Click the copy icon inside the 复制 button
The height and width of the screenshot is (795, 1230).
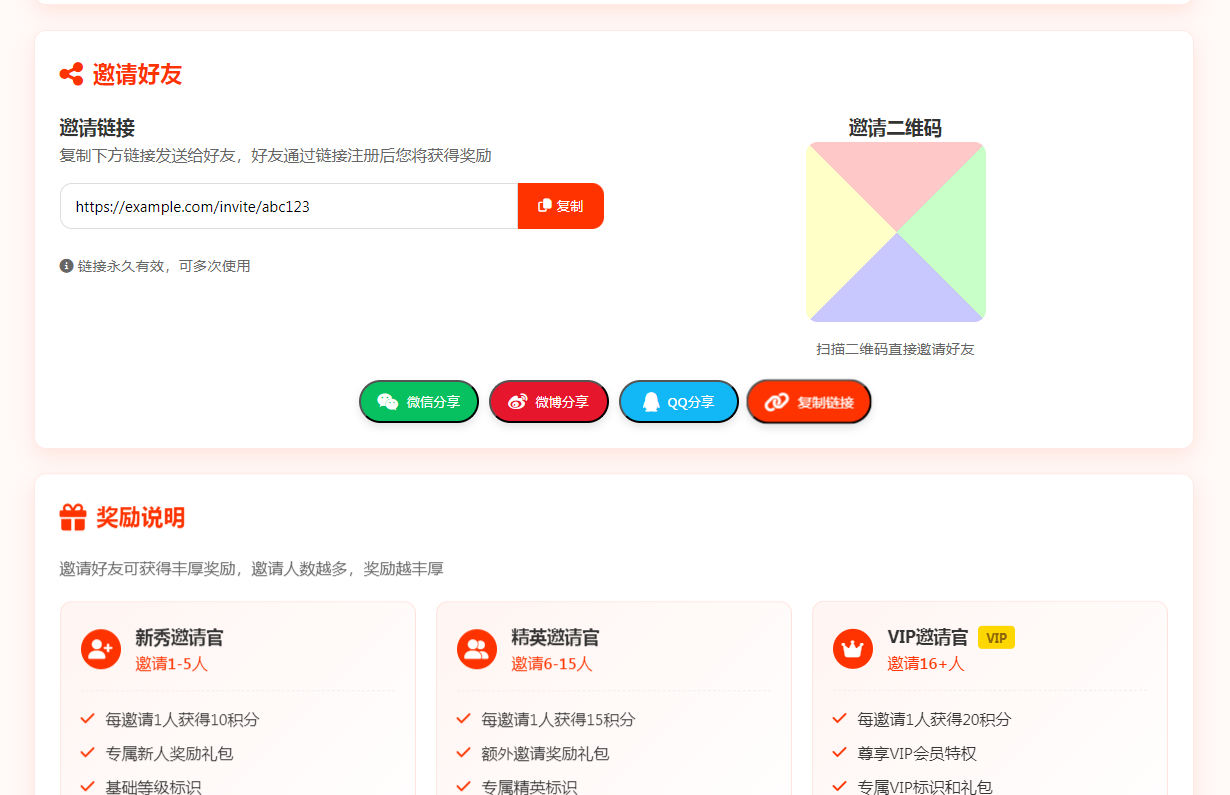pos(545,206)
